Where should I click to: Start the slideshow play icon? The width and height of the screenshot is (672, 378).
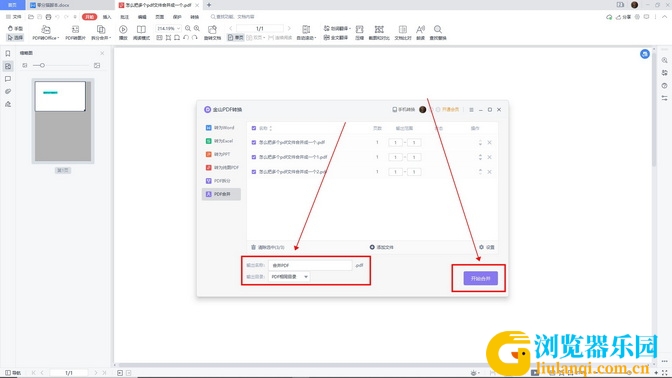click(123, 32)
